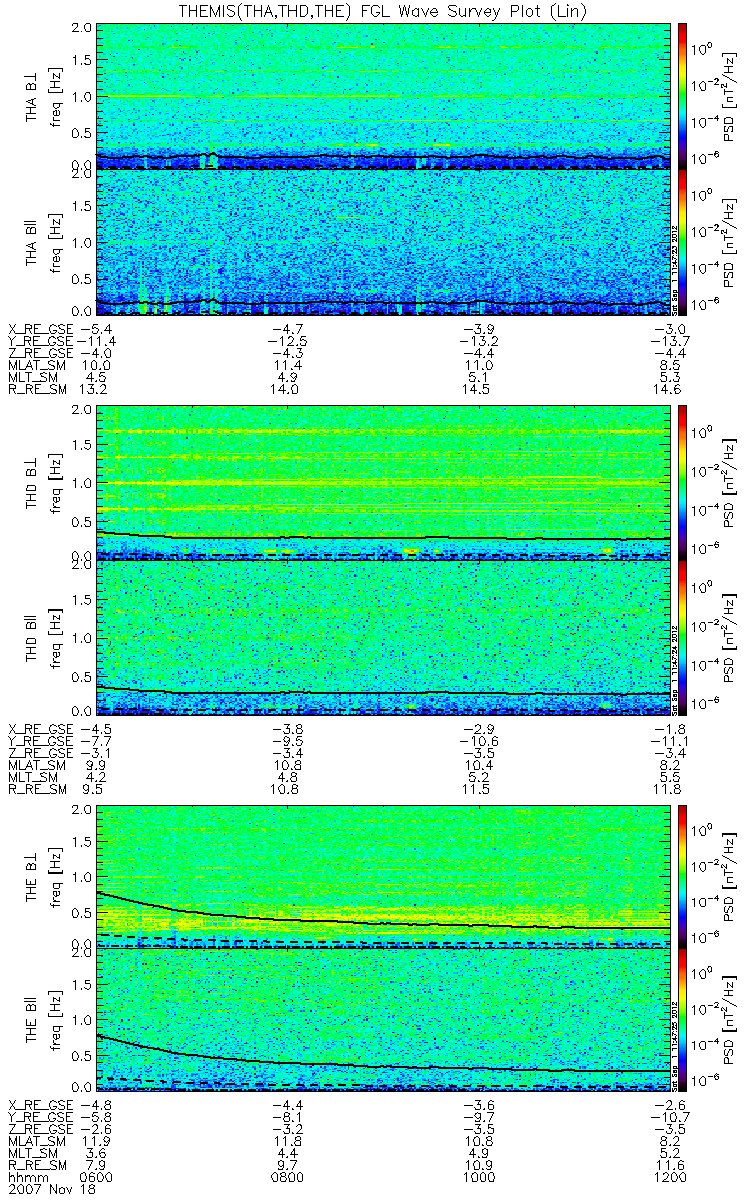Click the 'MLT_SM' label in the row starting 4.2
750x1200 pixels.
[34, 776]
